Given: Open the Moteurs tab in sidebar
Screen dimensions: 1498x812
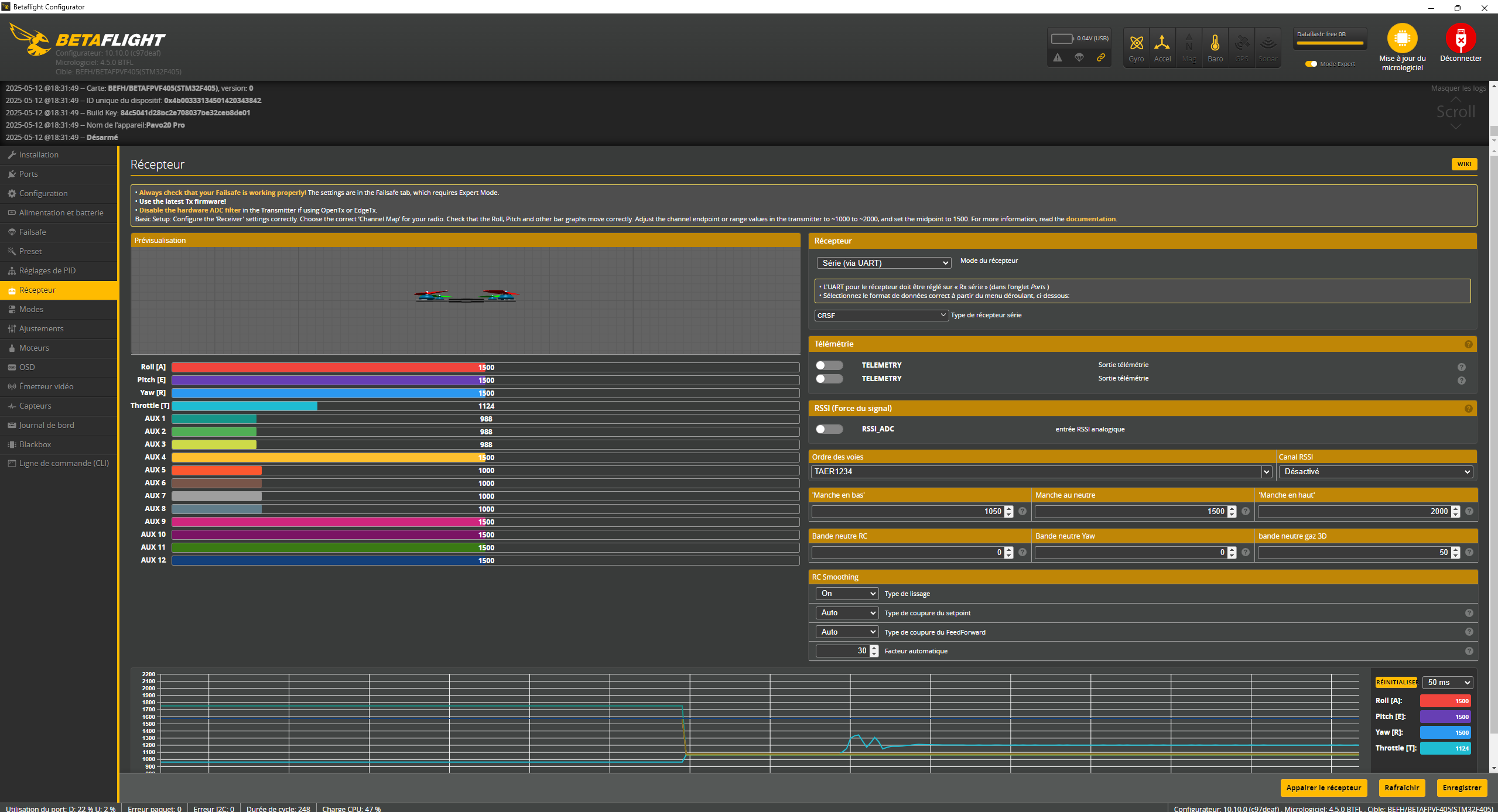Looking at the screenshot, I should pos(34,348).
